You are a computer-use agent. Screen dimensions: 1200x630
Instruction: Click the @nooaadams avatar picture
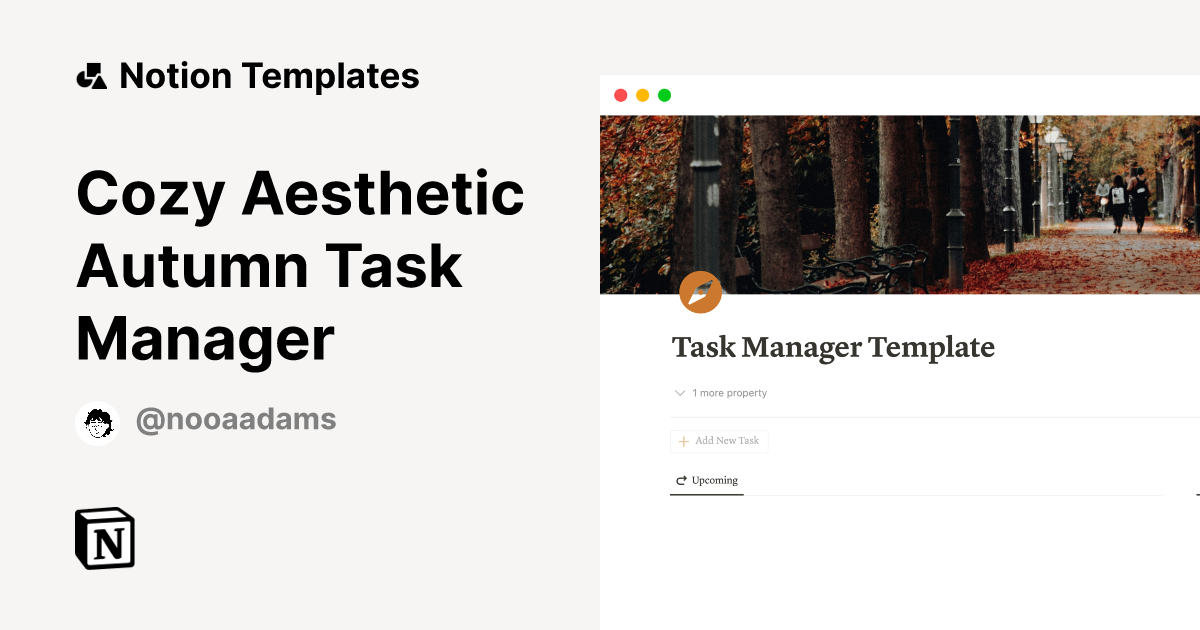[x=97, y=419]
